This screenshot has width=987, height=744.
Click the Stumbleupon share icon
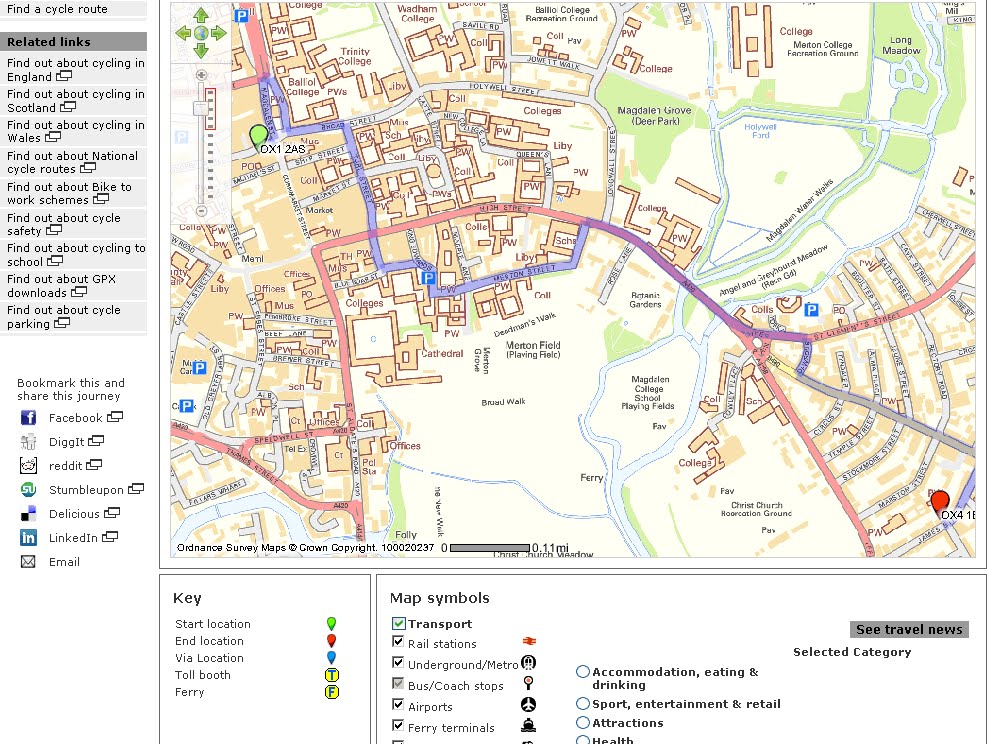click(x=27, y=489)
